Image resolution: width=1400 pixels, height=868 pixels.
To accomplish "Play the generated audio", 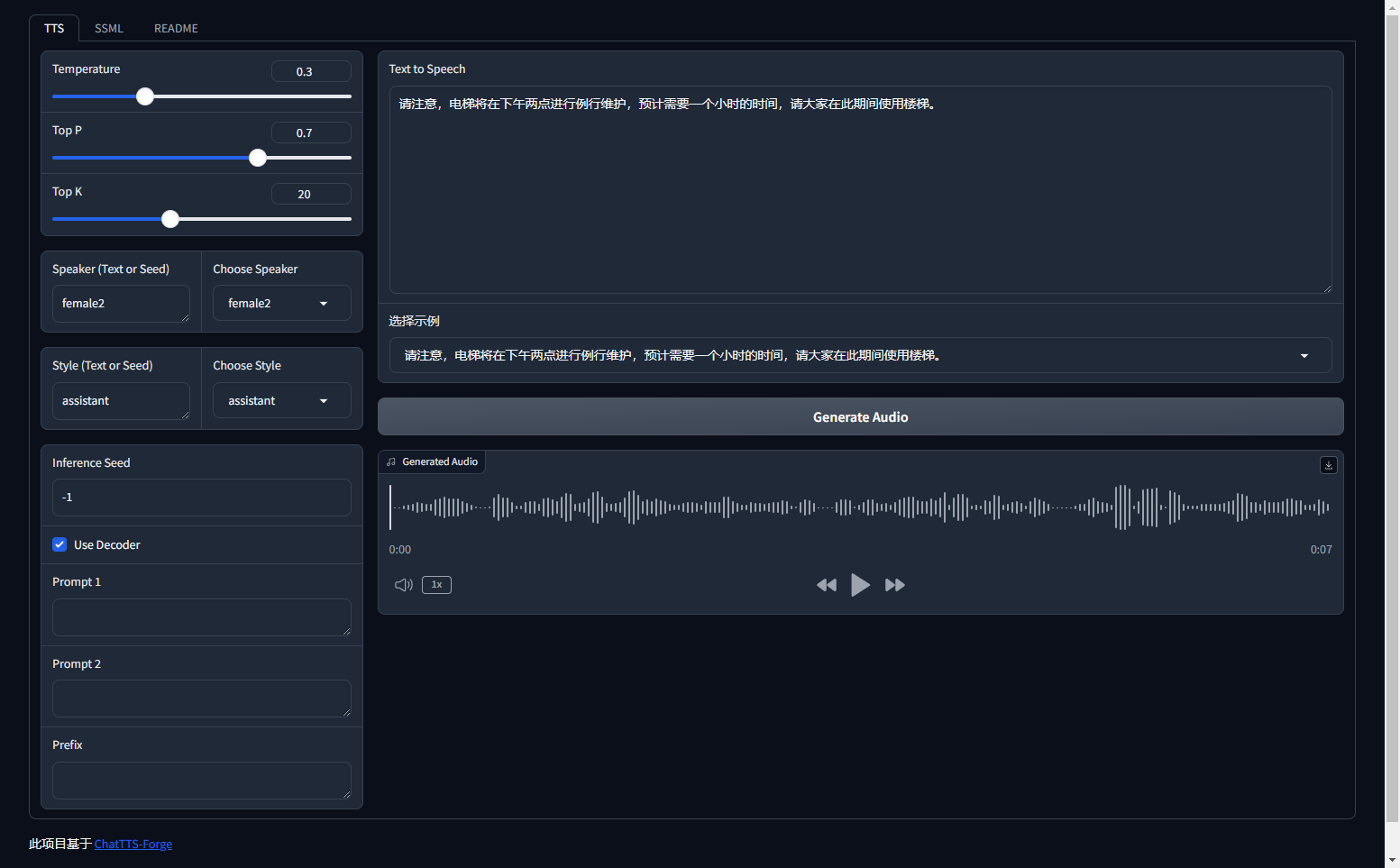I will pos(860,585).
